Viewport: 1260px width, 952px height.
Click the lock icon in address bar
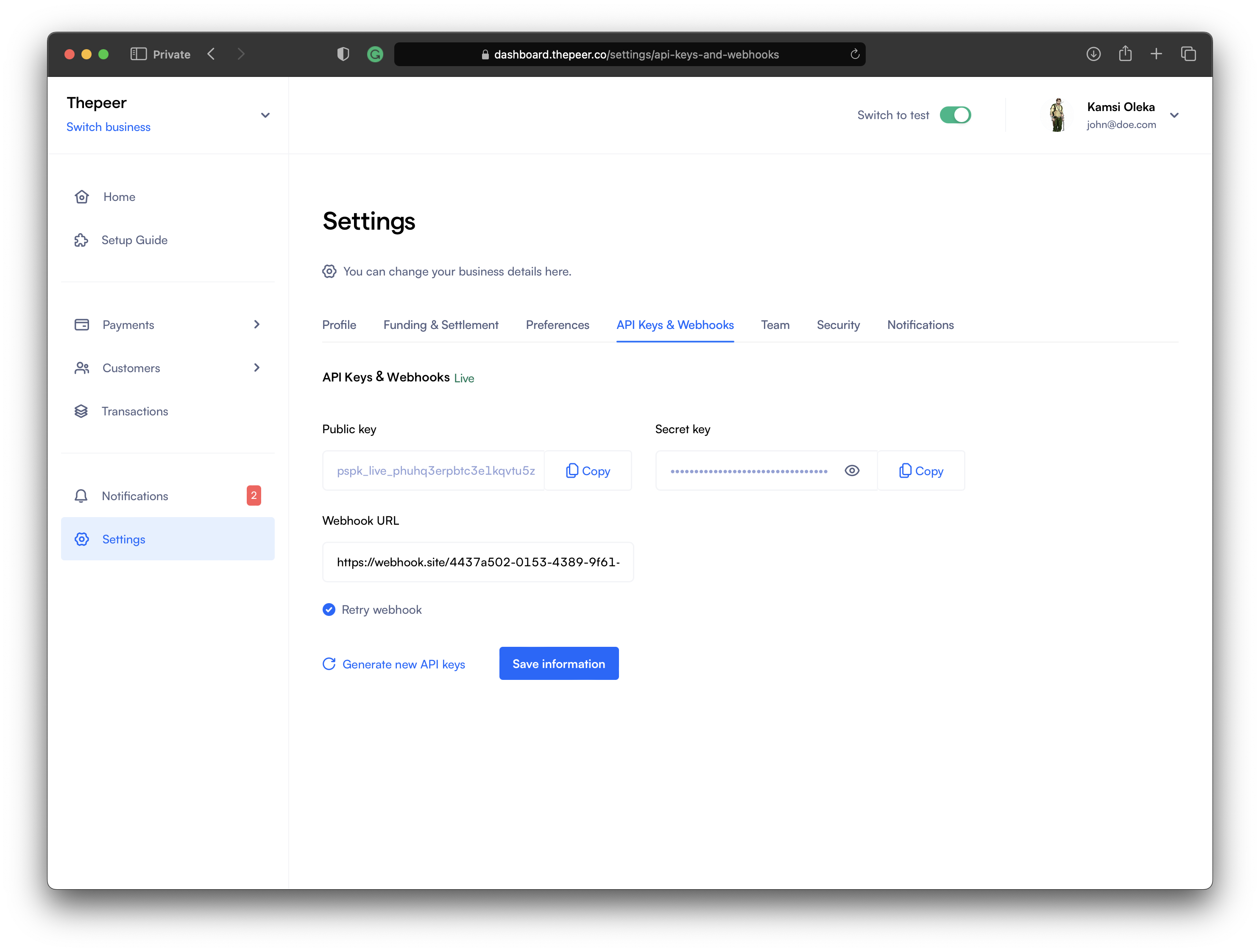(485, 55)
